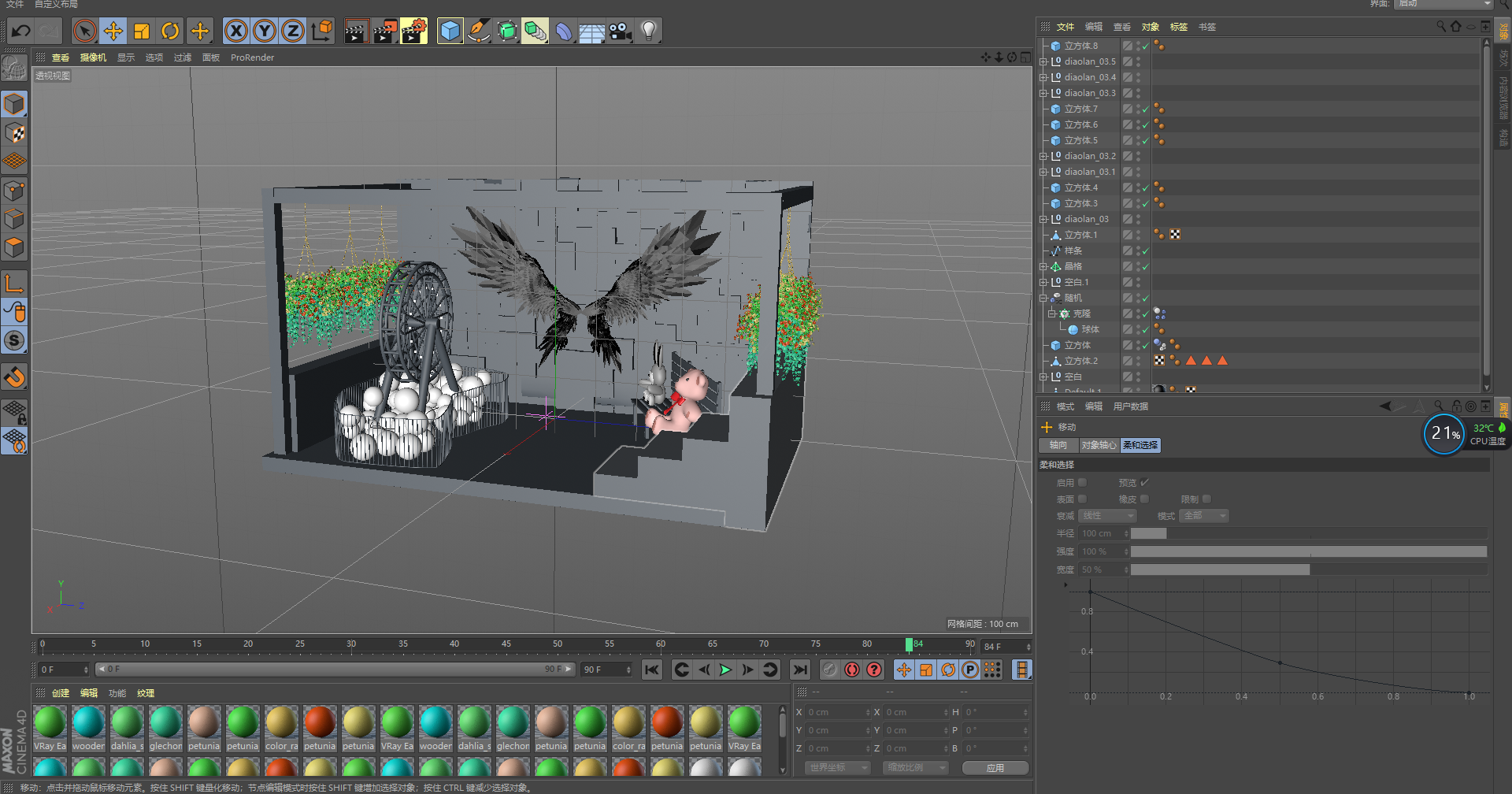Click the light bulb icon
Screen dimensions: 1512x794
click(x=649, y=32)
